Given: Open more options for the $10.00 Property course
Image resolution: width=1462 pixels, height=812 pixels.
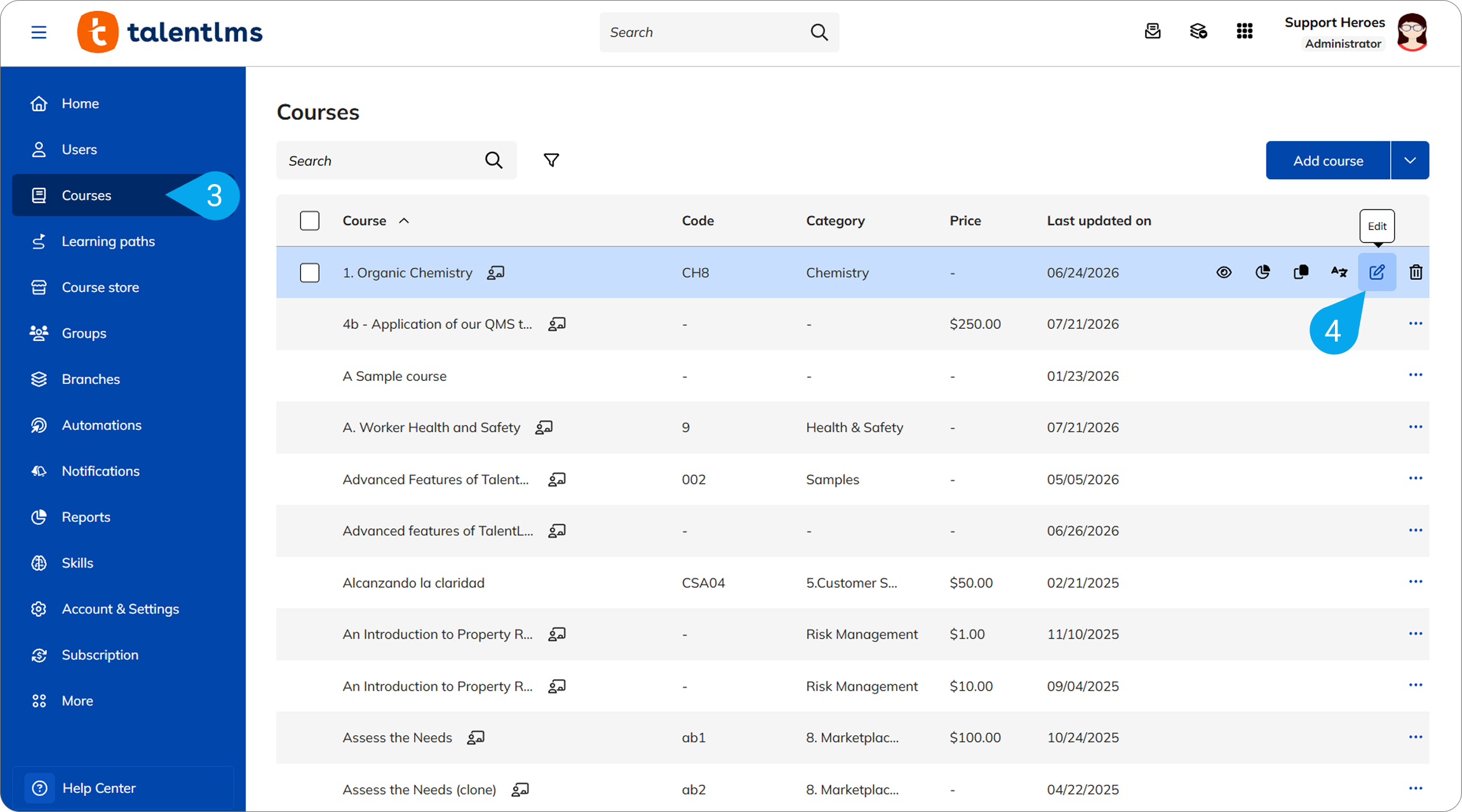Looking at the screenshot, I should click(1416, 685).
